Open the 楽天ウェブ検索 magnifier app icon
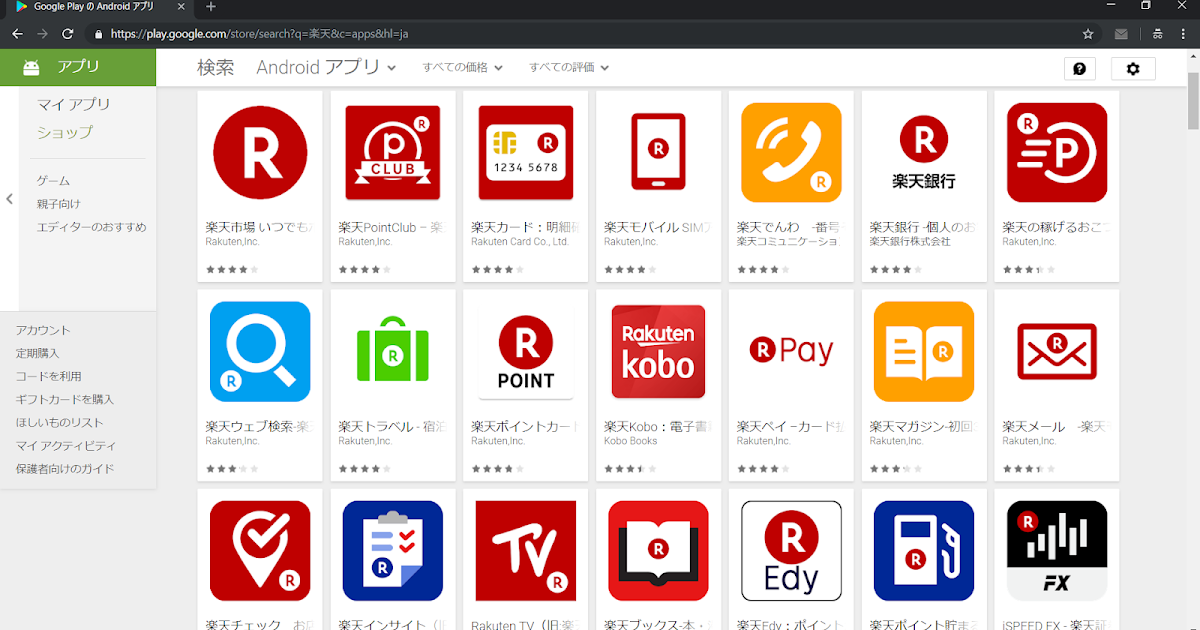This screenshot has width=1200, height=630. (x=260, y=351)
